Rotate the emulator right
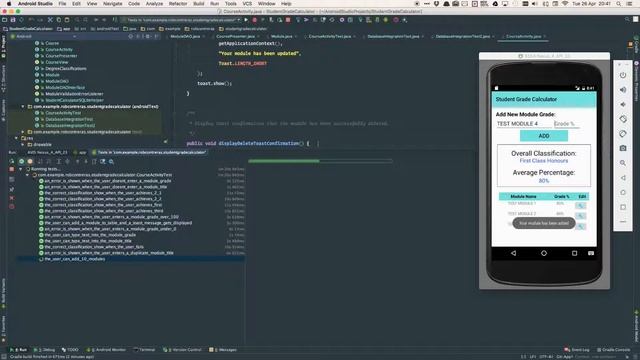The height and width of the screenshot is (360, 640). pos(623,134)
